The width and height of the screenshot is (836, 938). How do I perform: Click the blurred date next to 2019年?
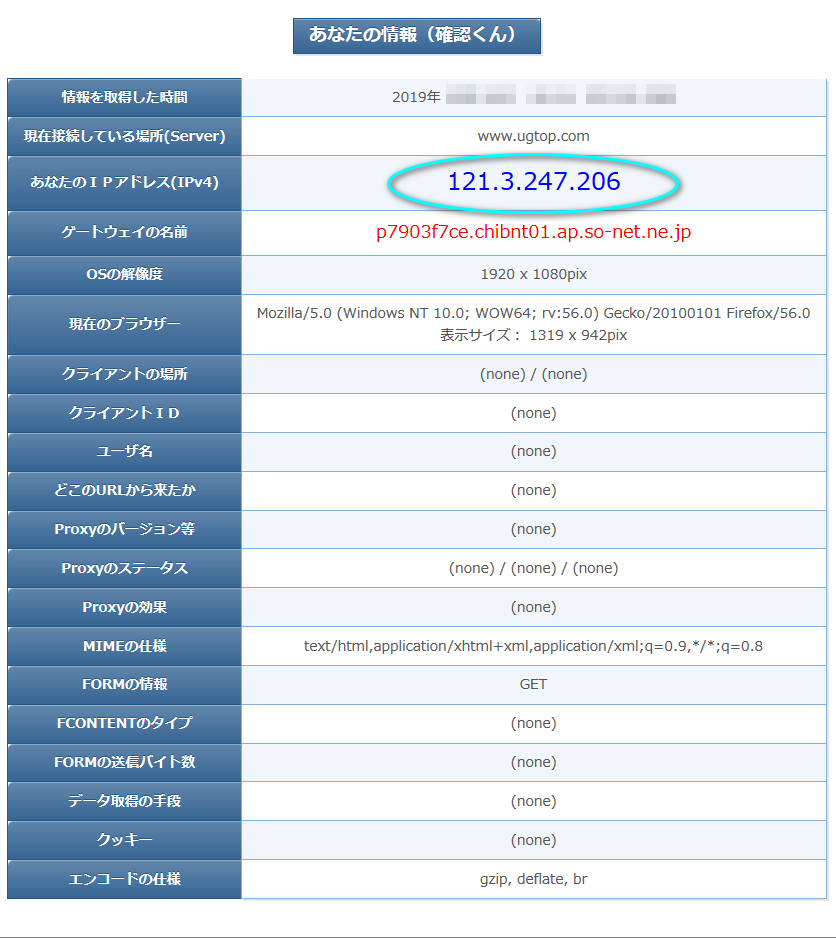click(560, 97)
